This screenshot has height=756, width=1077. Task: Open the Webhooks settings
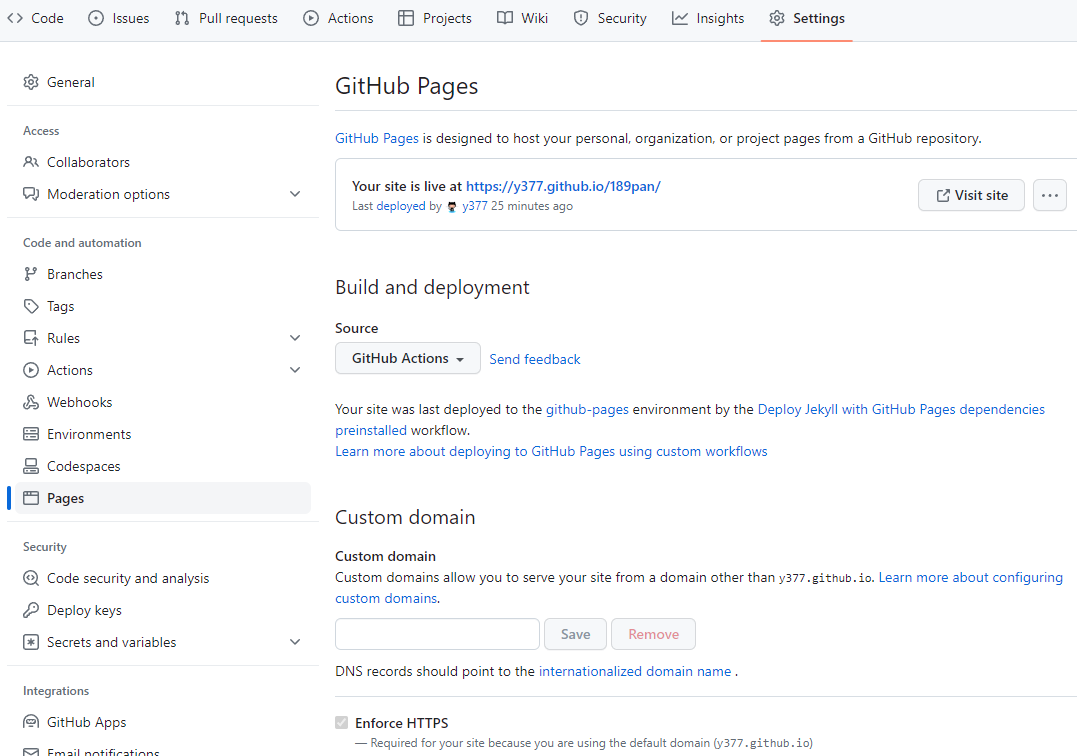78,401
